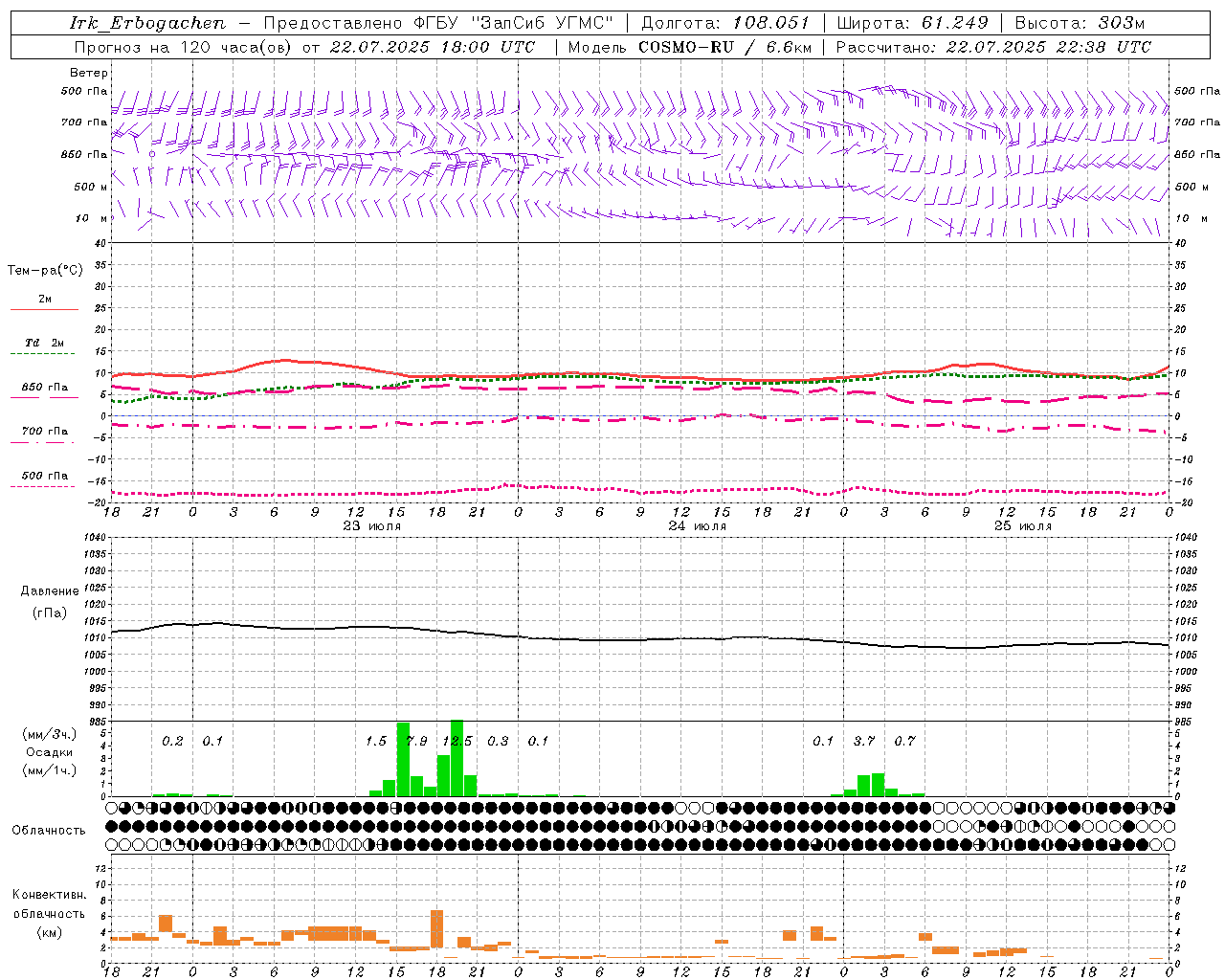Click the Давление pressure panel label
The image size is (1225, 980).
tap(50, 591)
